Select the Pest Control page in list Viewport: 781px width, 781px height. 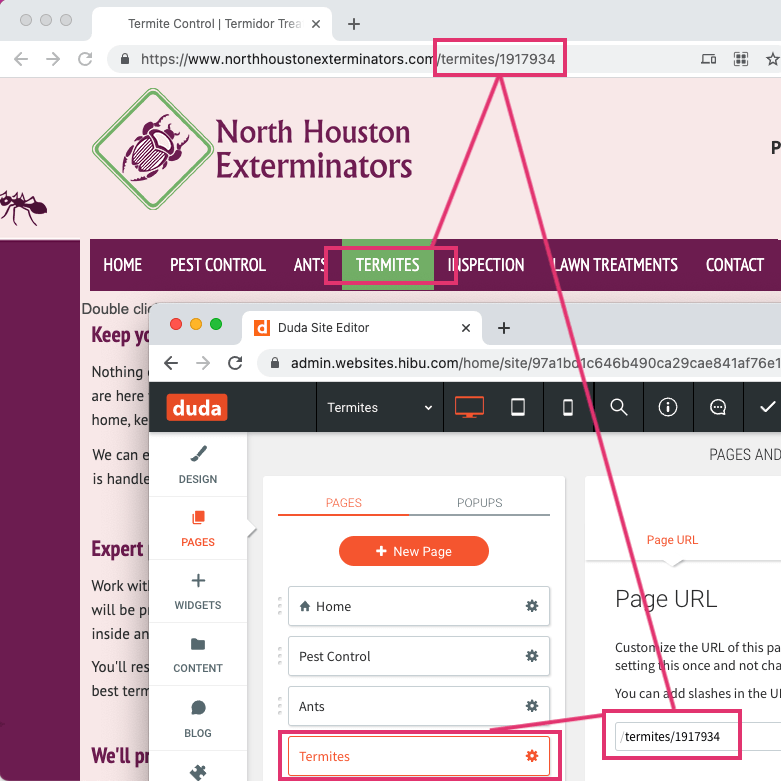(x=419, y=655)
